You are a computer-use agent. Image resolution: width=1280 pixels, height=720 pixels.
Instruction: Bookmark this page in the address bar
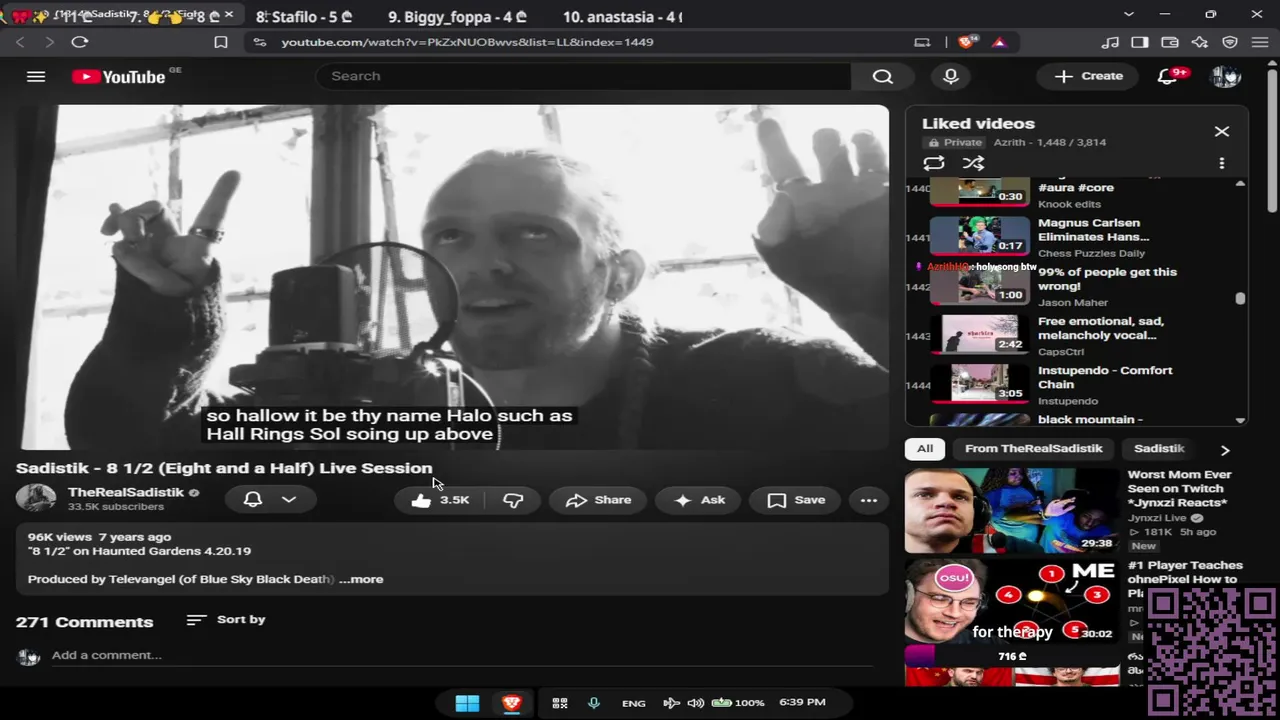[221, 42]
